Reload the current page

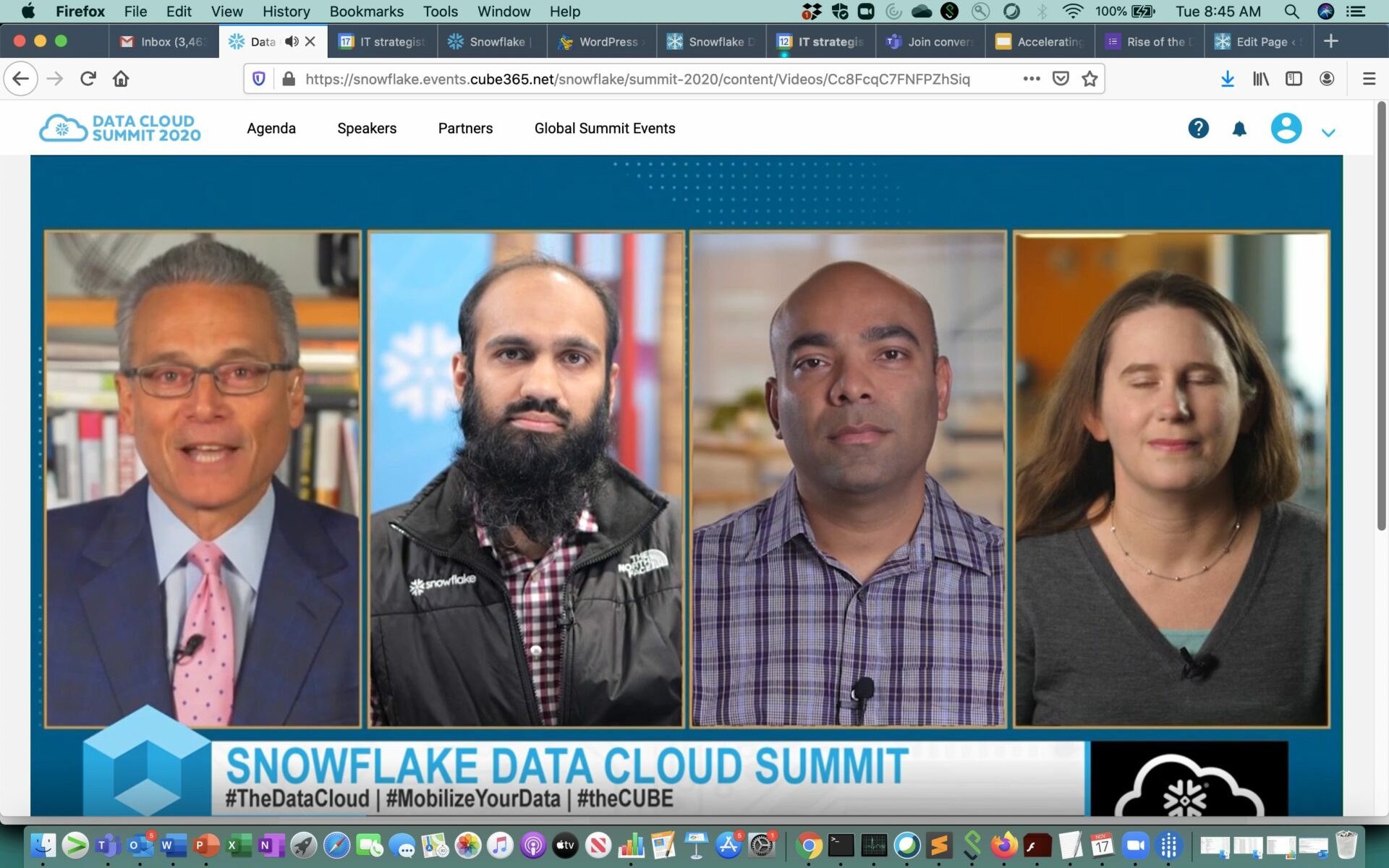88,79
